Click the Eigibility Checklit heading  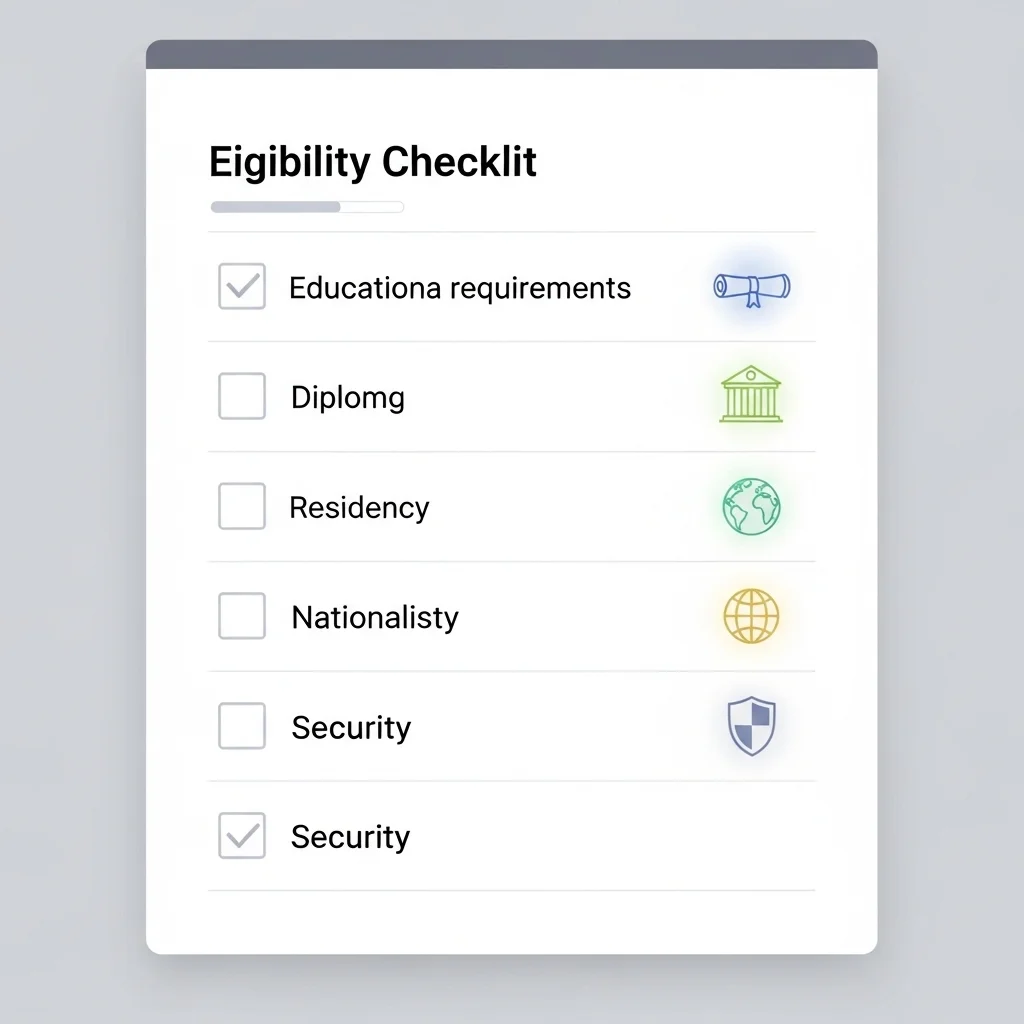(373, 162)
